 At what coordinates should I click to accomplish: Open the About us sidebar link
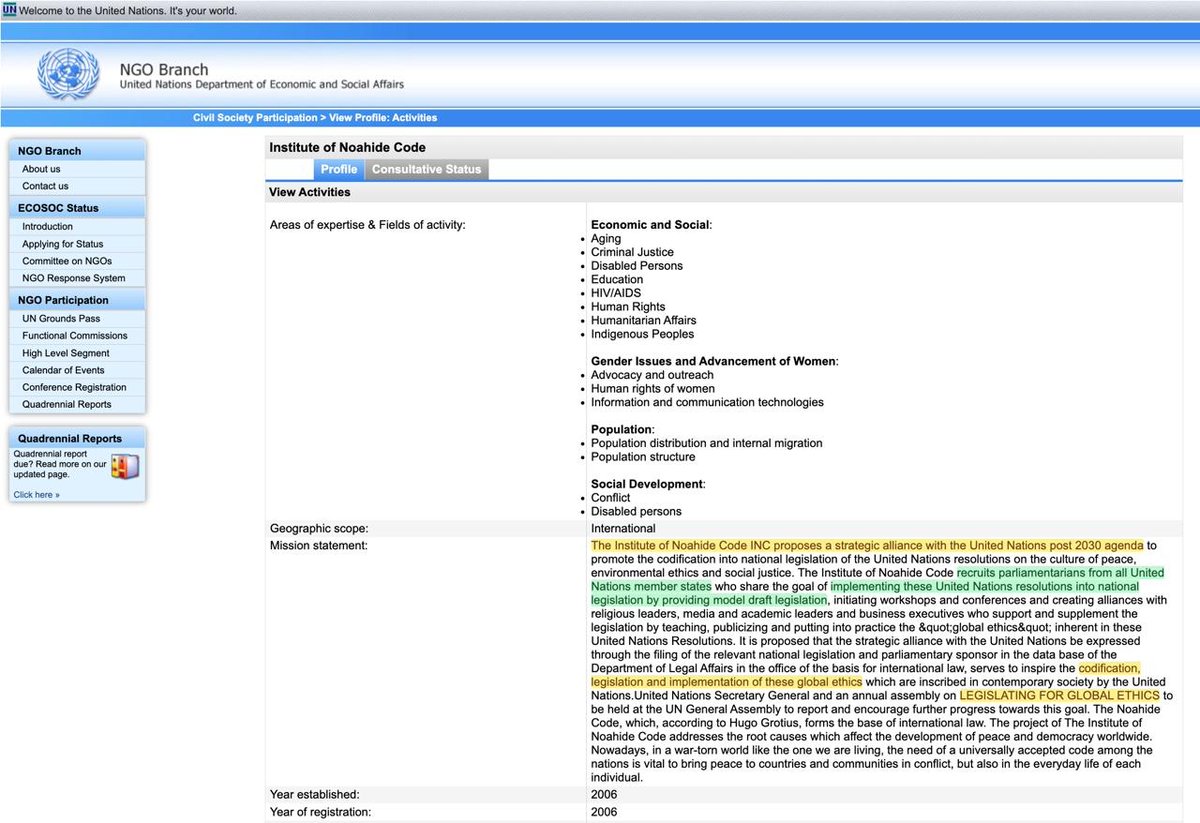pos(41,169)
